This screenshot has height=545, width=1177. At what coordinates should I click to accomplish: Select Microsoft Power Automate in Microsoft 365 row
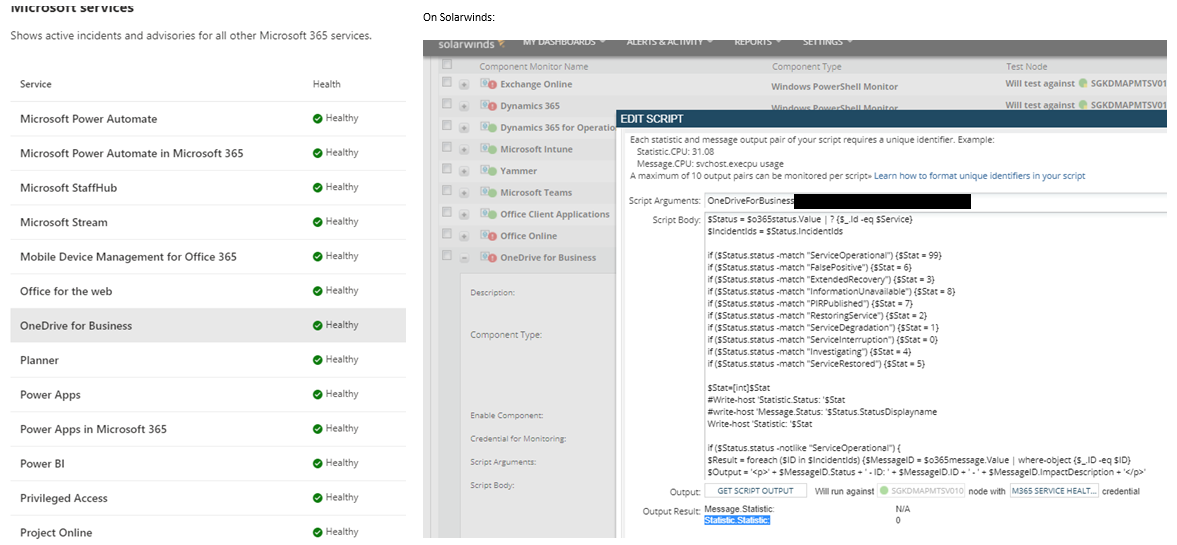click(208, 153)
